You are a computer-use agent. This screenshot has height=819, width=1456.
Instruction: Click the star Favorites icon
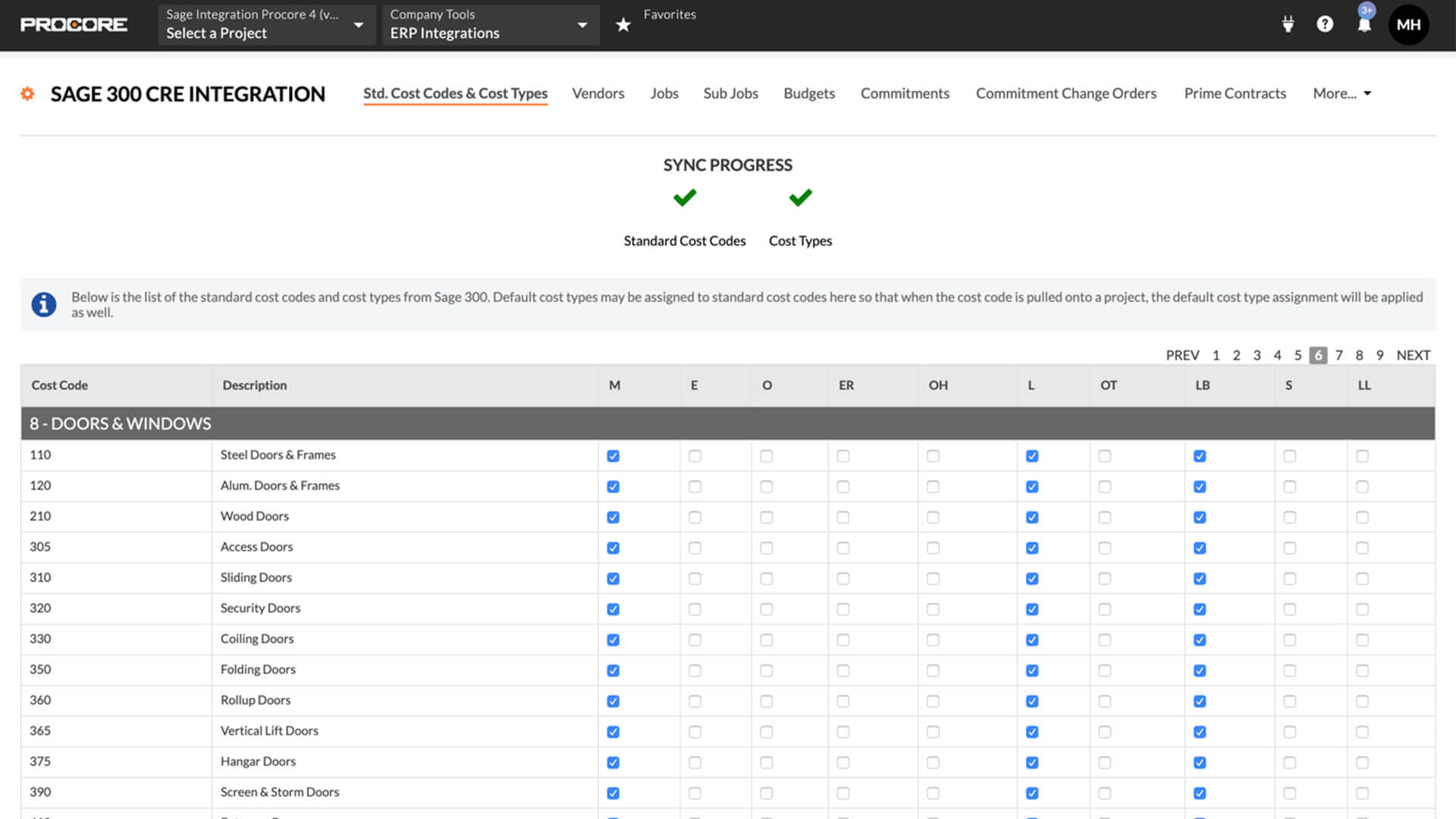coord(621,24)
